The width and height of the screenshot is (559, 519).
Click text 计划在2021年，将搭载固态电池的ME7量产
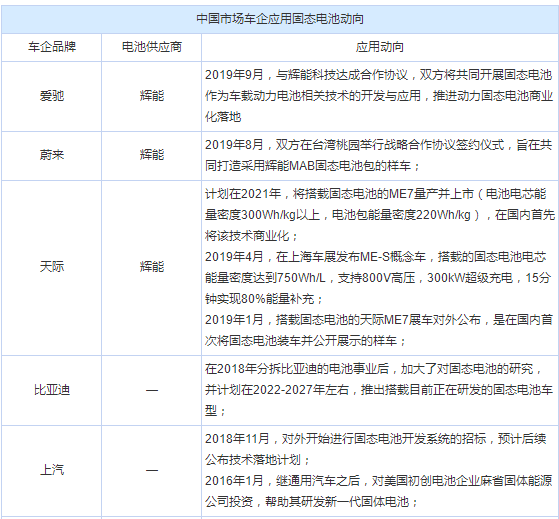(375, 194)
